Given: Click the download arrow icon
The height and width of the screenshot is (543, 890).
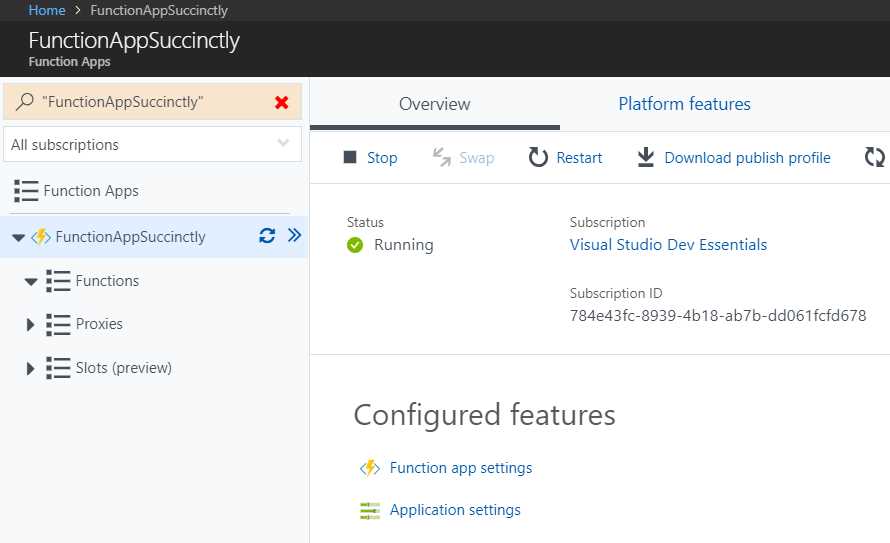Looking at the screenshot, I should 645,157.
